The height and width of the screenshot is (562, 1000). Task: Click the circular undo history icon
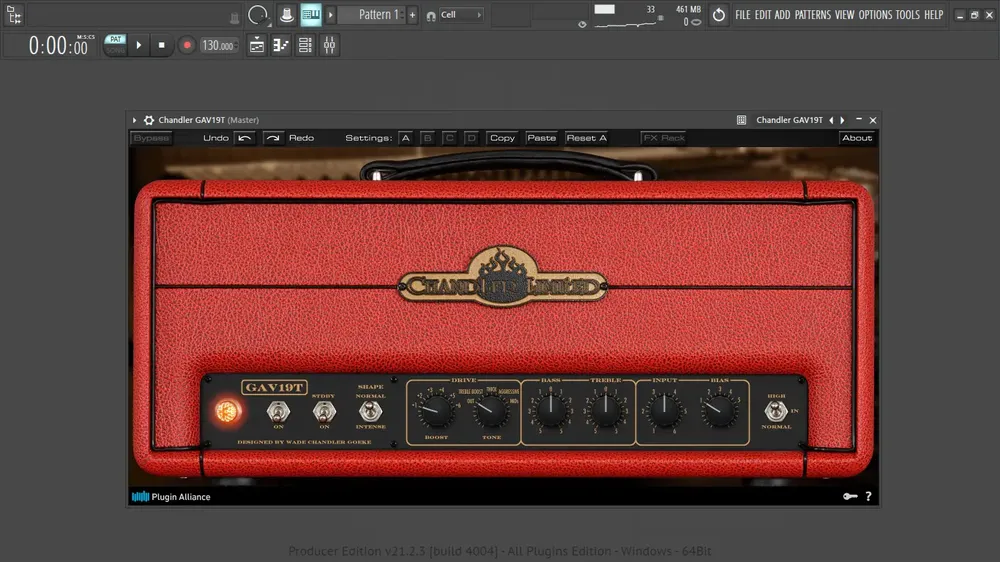coord(718,15)
